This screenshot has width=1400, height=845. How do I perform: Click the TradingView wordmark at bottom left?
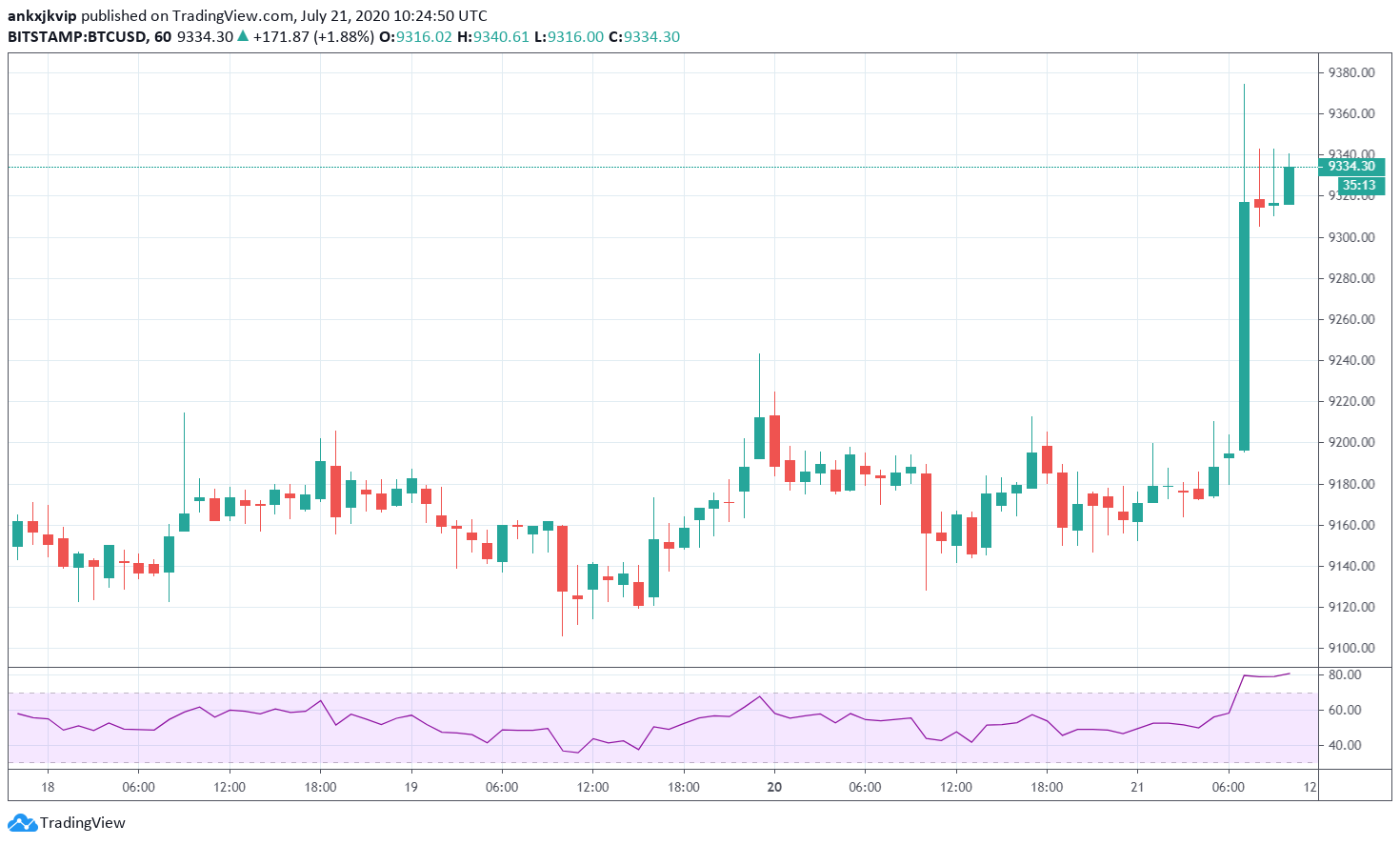[83, 823]
